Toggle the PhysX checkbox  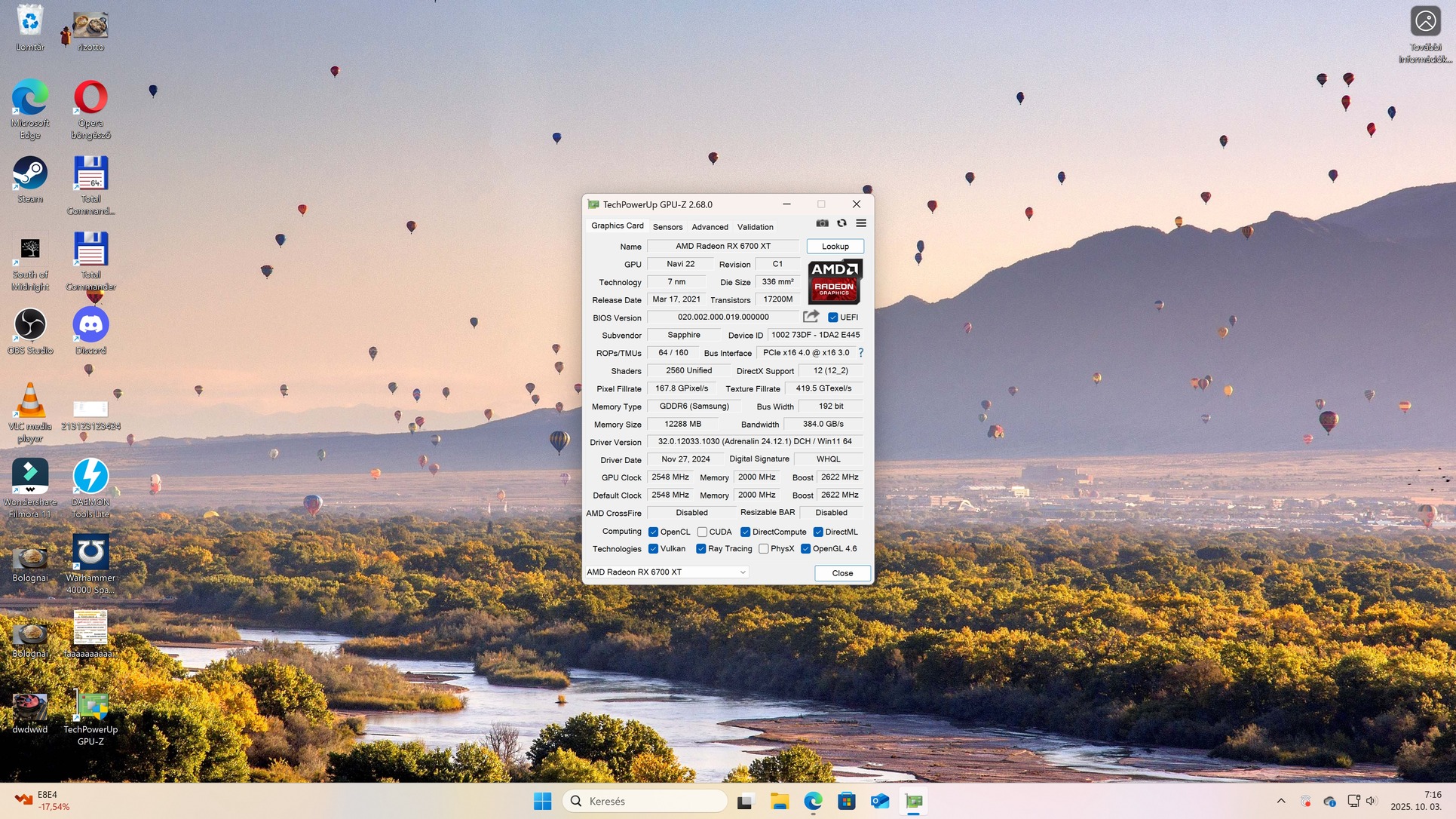click(x=764, y=549)
